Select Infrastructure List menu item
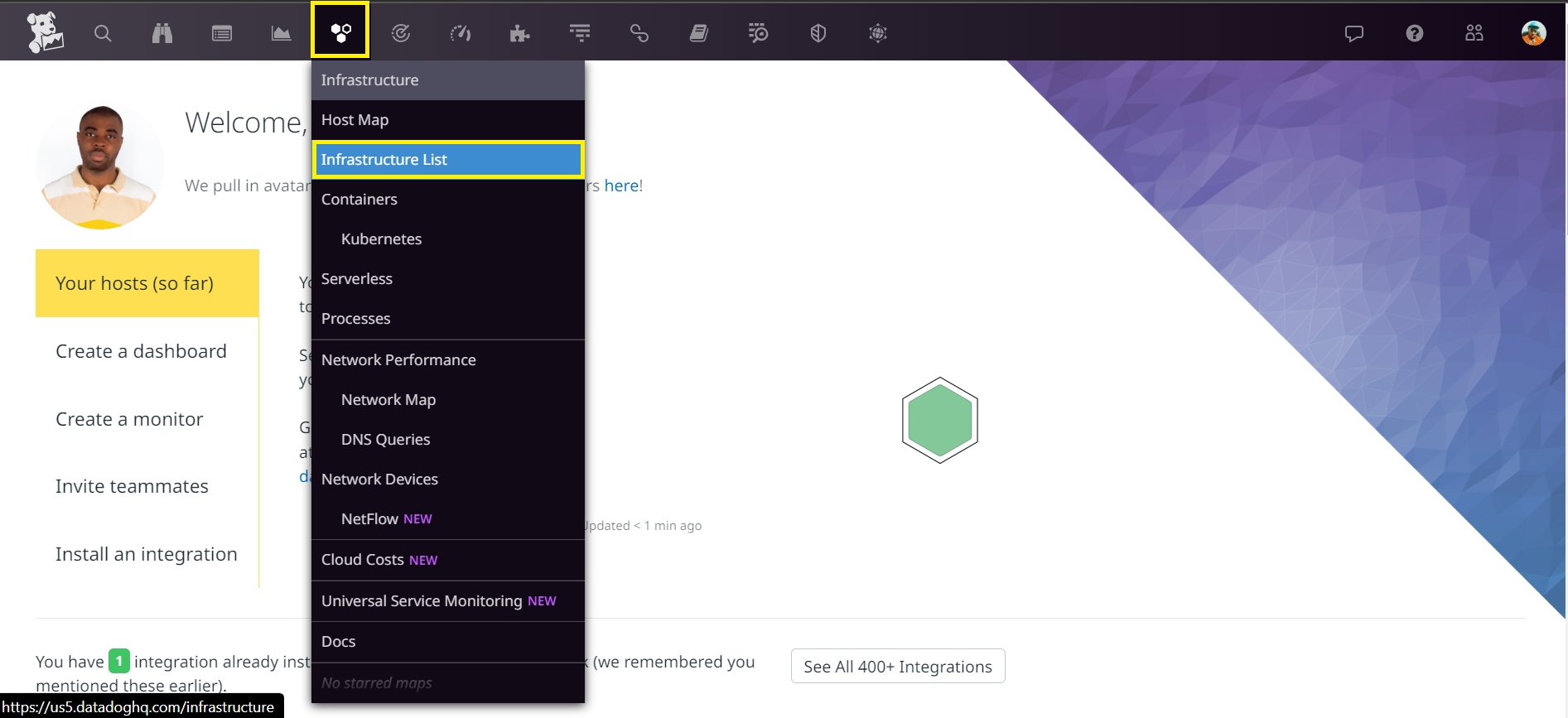 pyautogui.click(x=448, y=160)
